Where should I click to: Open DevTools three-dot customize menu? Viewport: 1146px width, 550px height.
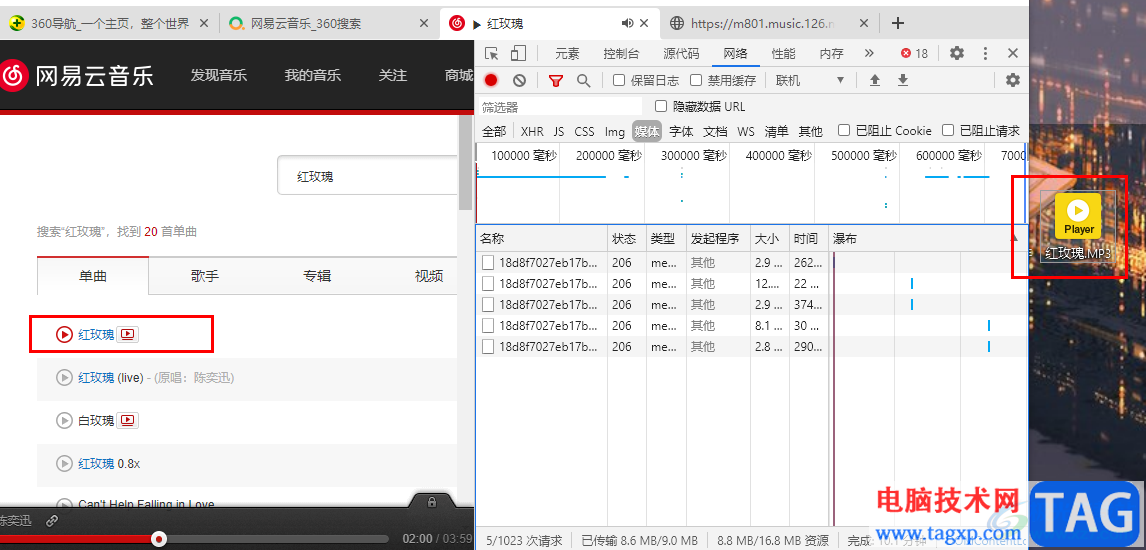(x=985, y=53)
